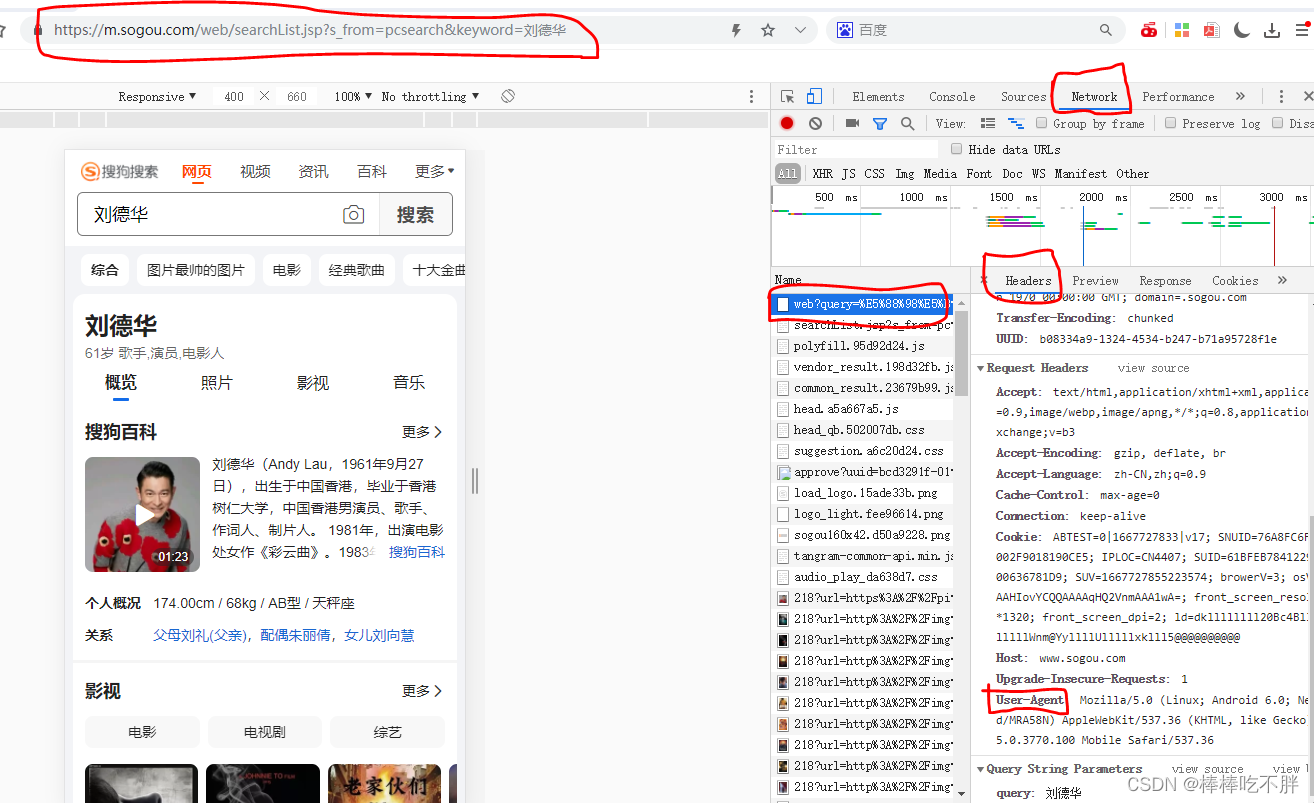Clear the network log

coord(815,123)
